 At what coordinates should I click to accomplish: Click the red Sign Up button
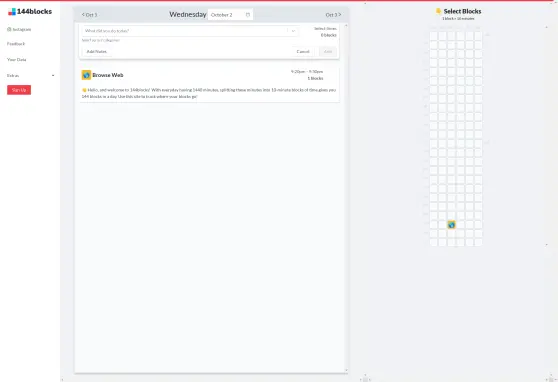pyautogui.click(x=19, y=90)
